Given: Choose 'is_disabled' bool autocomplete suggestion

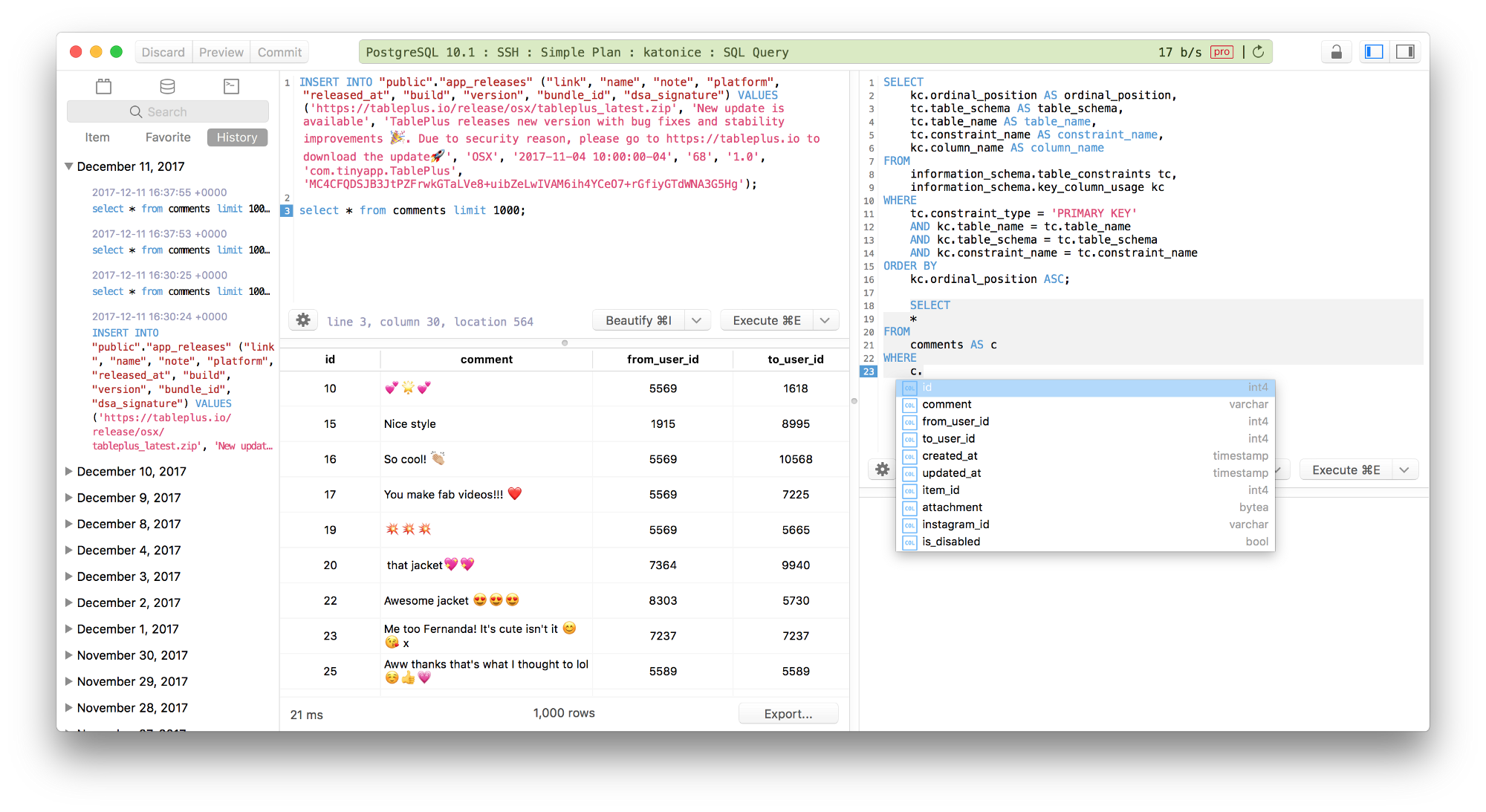Looking at the screenshot, I should click(1086, 542).
